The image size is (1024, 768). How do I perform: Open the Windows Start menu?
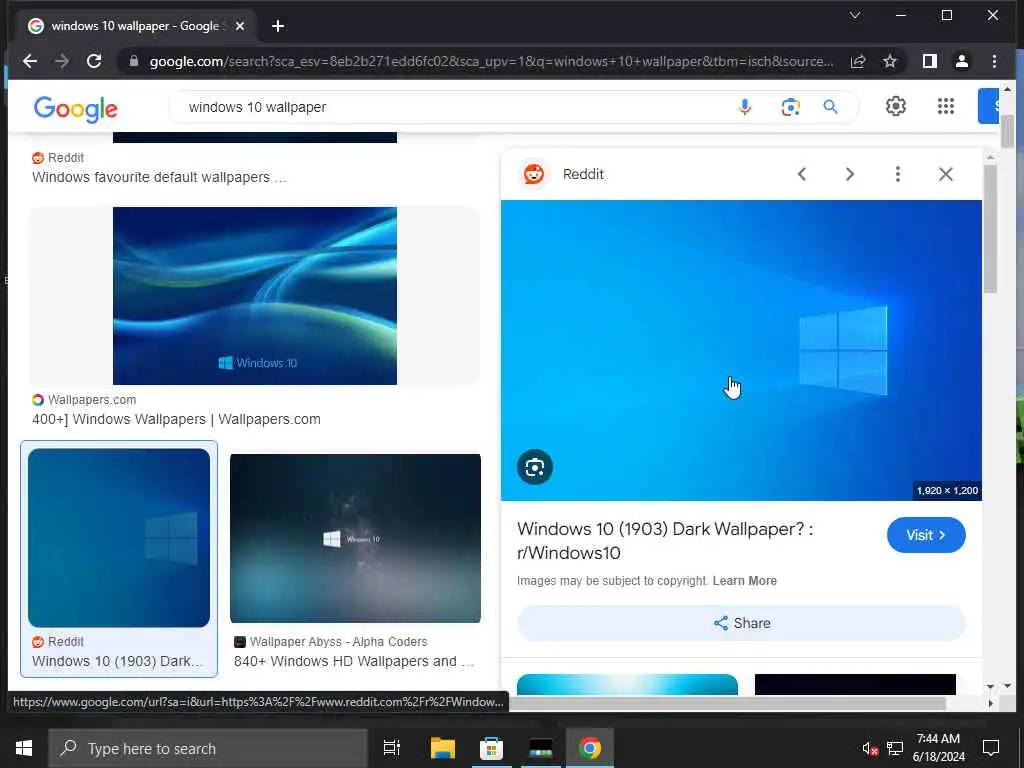tap(24, 748)
